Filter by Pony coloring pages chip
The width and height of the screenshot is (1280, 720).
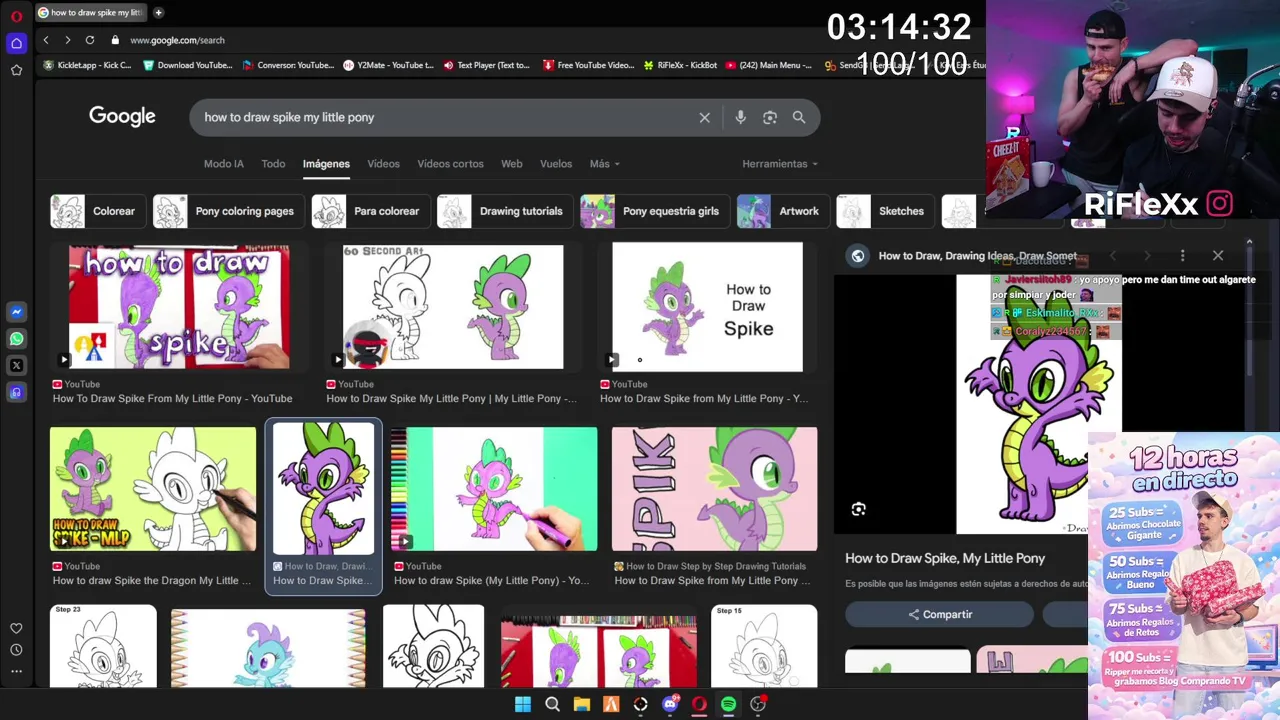pos(228,211)
